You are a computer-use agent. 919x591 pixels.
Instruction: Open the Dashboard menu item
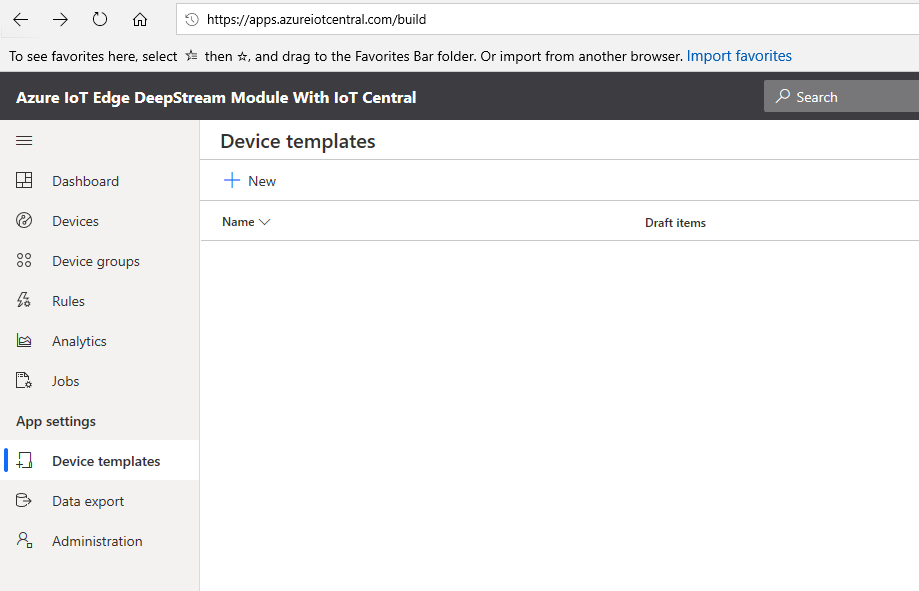[86, 181]
